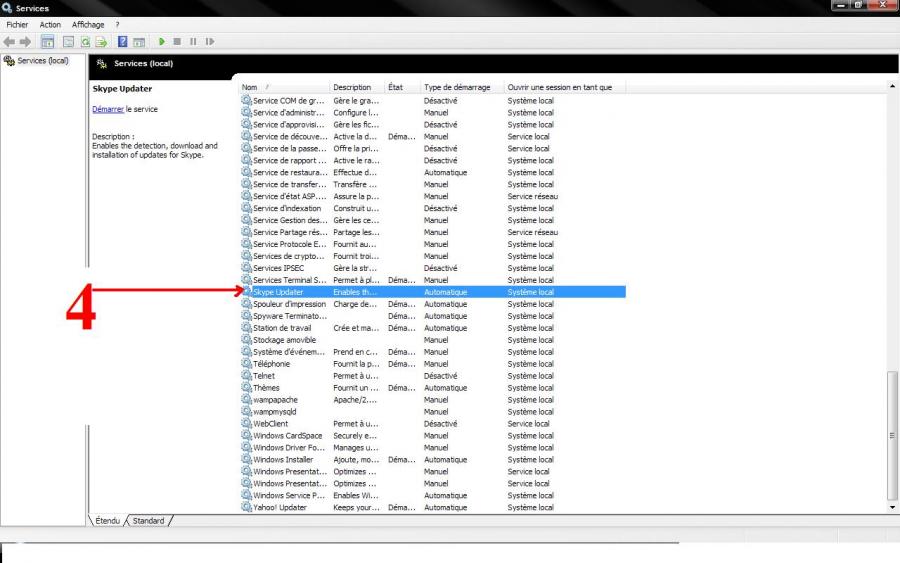This screenshot has height=563, width=900.
Task: Click the Export list toolbar icon
Action: (x=100, y=42)
